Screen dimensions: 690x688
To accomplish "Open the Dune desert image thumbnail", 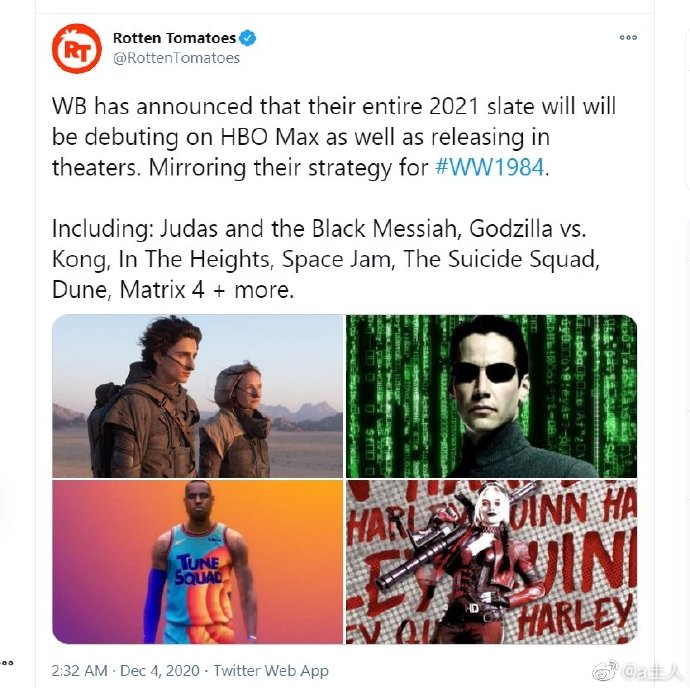I will coord(197,396).
